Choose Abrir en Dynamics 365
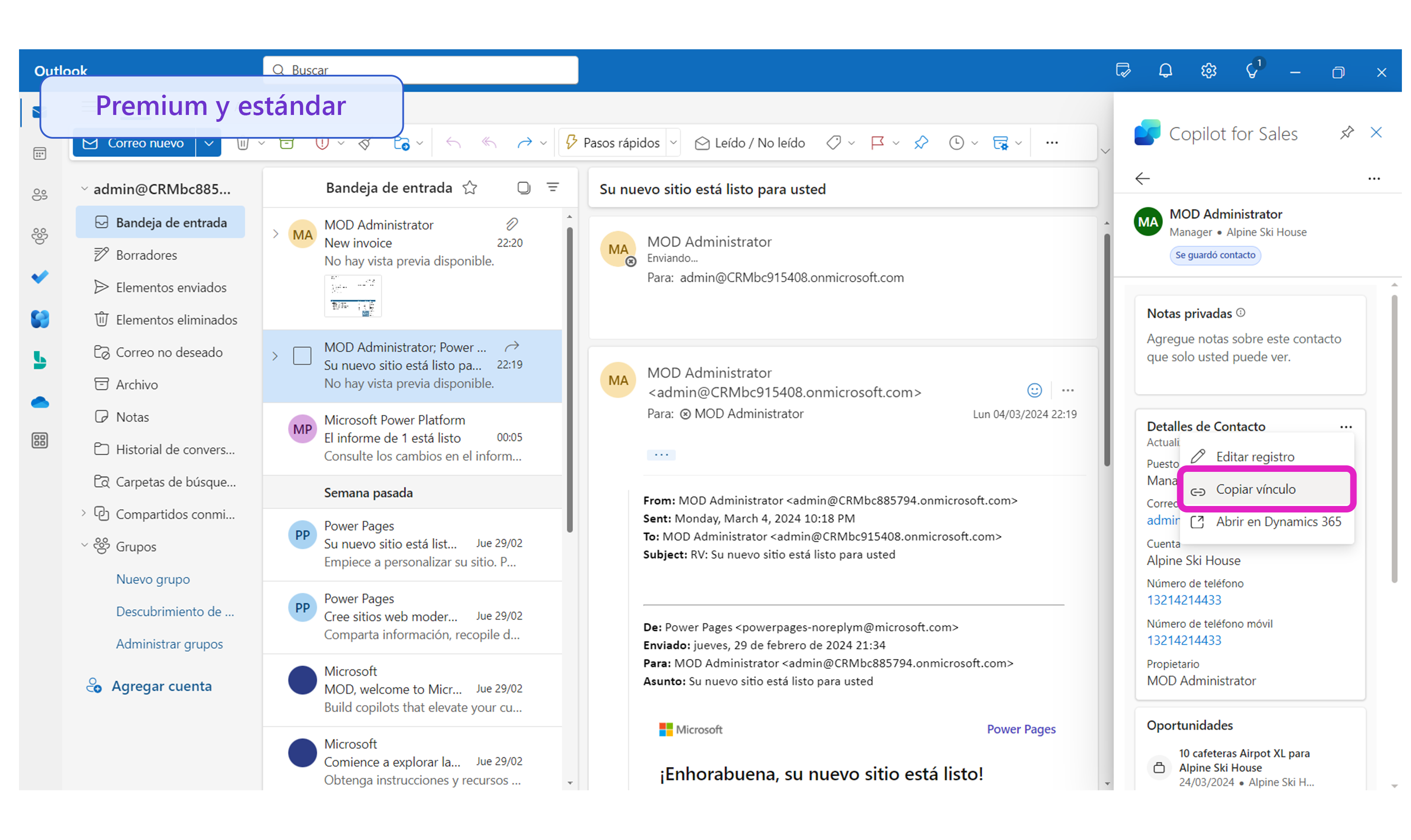 (1278, 521)
